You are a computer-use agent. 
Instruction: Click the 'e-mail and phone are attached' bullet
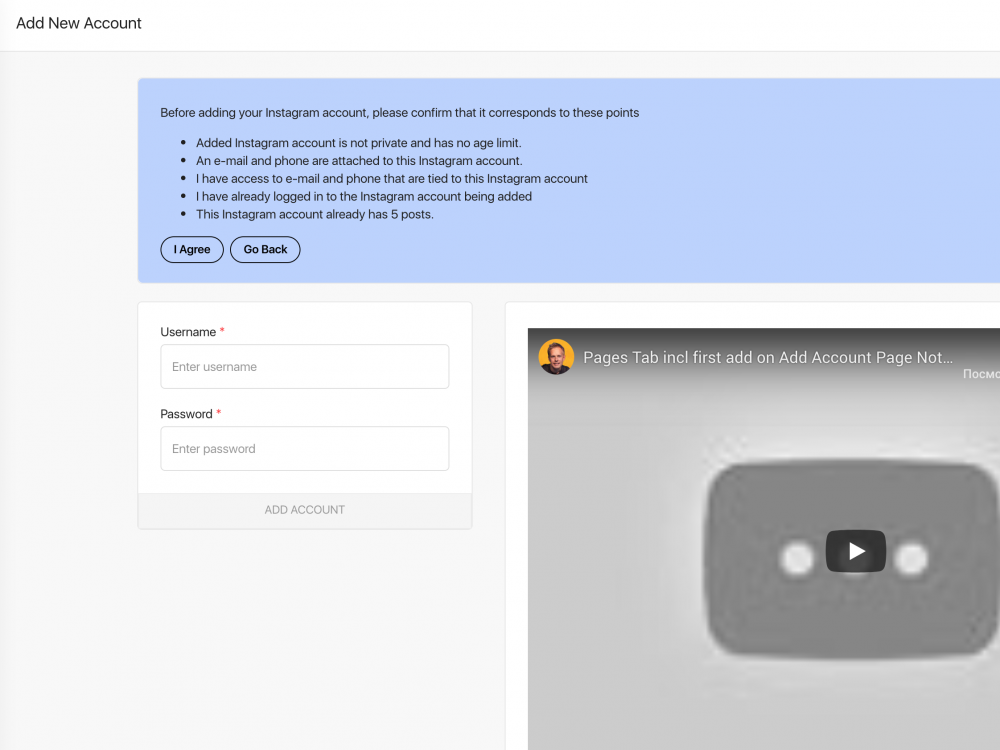(358, 161)
